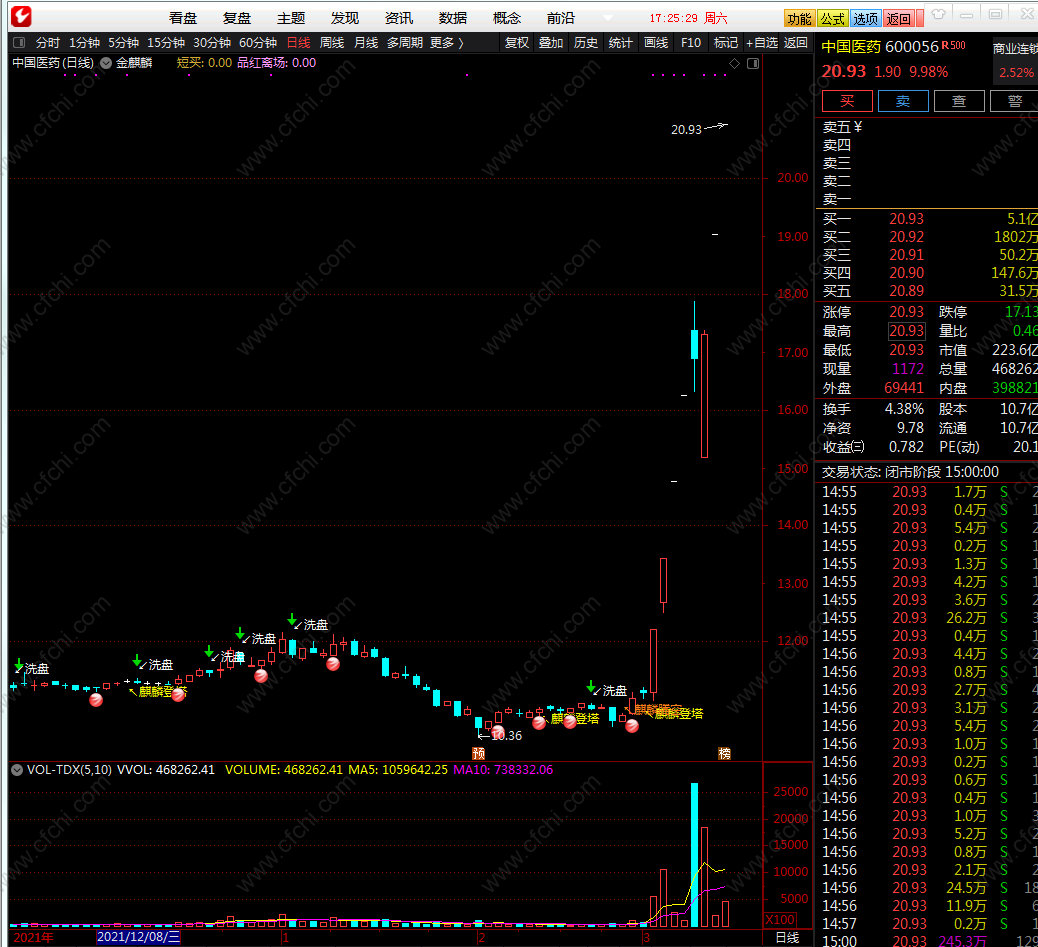
Task: Switch to 月线 monthly tab
Action: tap(366, 43)
